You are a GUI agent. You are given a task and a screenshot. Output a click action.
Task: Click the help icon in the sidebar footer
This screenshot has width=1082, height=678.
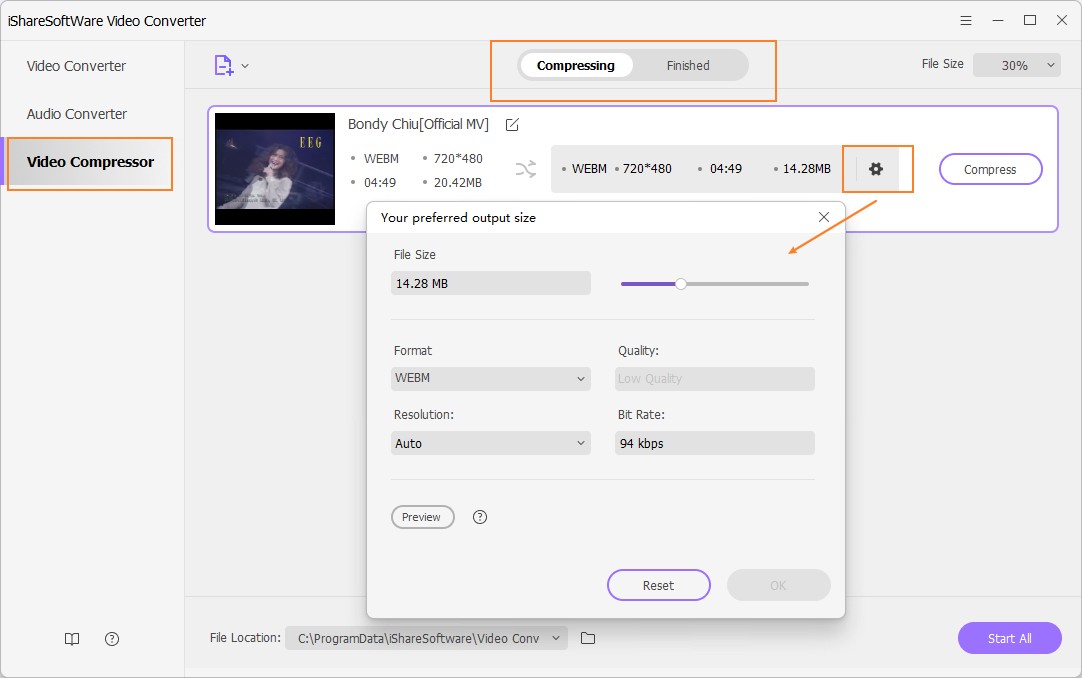point(112,639)
